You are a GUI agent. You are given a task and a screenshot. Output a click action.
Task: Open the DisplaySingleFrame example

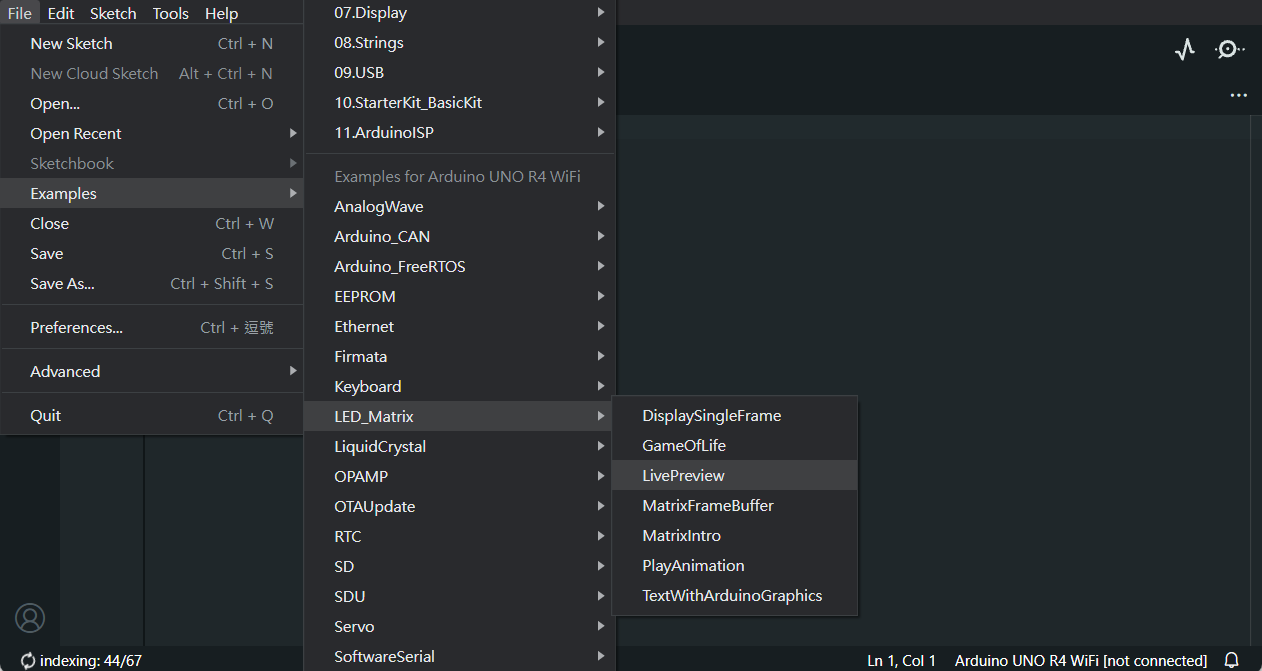tap(735, 416)
